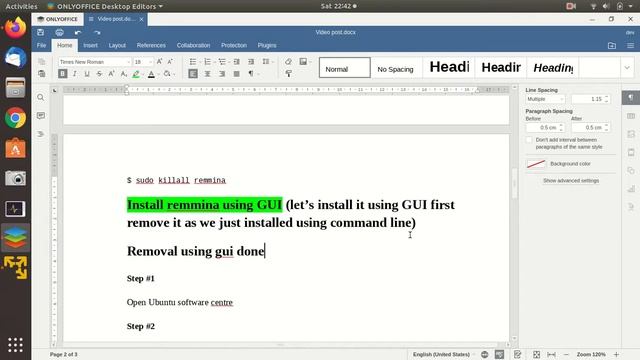
Task: Open paragraph line spacing menu in ribbon
Action: coord(266,62)
